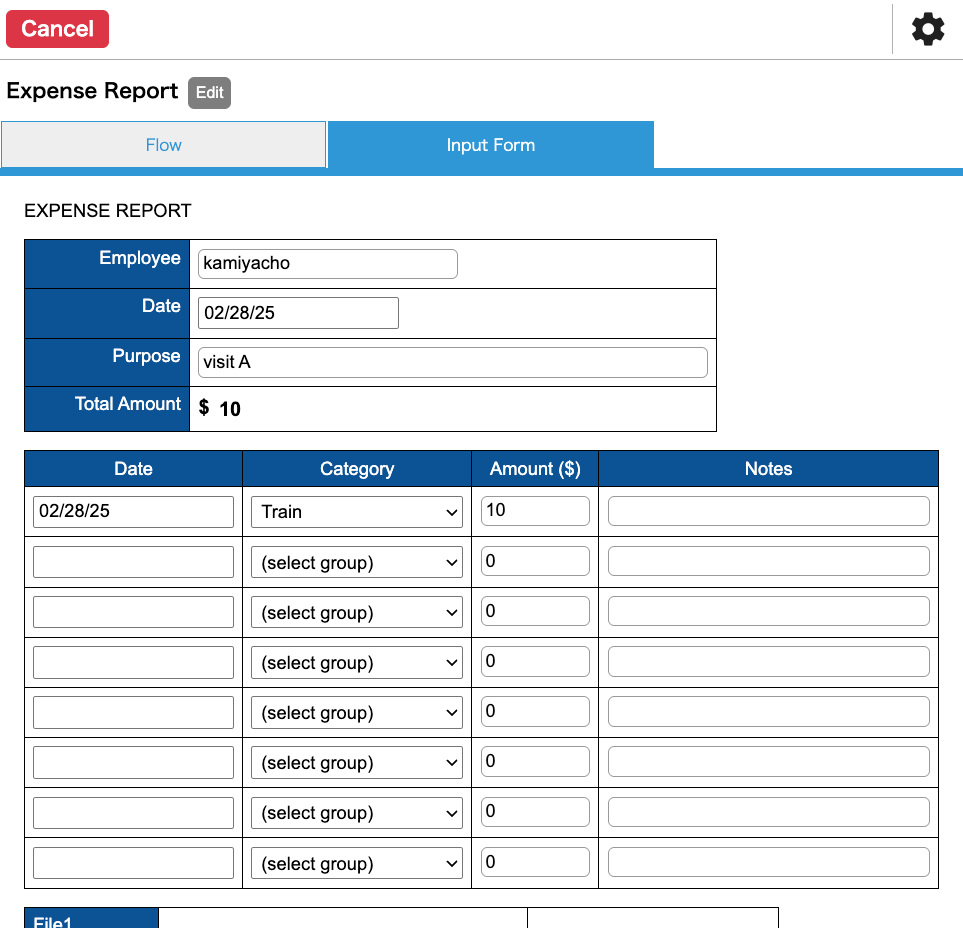963x928 pixels.
Task: Click the eighth row Notes field
Action: pos(768,862)
